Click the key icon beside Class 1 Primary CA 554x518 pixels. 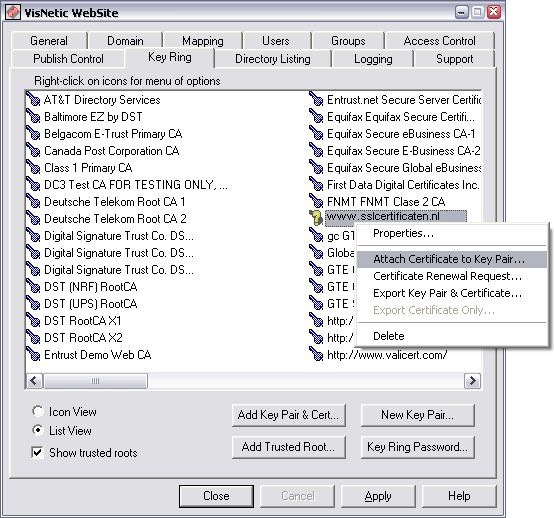pos(34,167)
